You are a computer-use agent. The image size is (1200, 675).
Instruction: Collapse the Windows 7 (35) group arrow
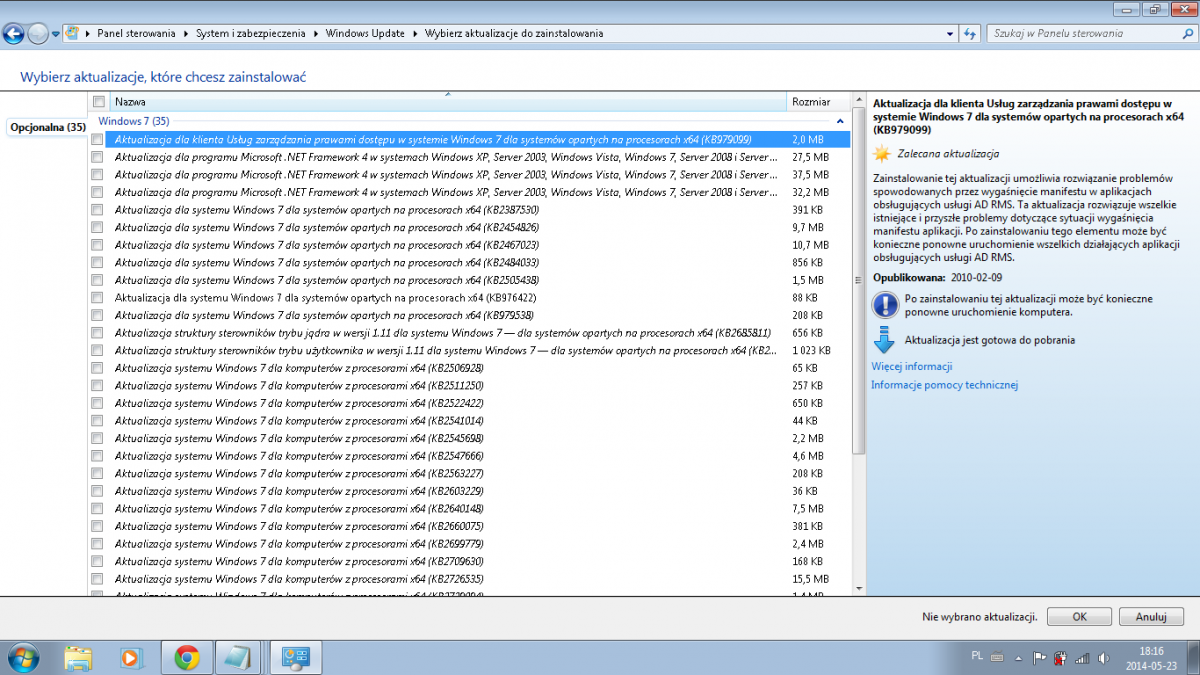pyautogui.click(x=842, y=121)
